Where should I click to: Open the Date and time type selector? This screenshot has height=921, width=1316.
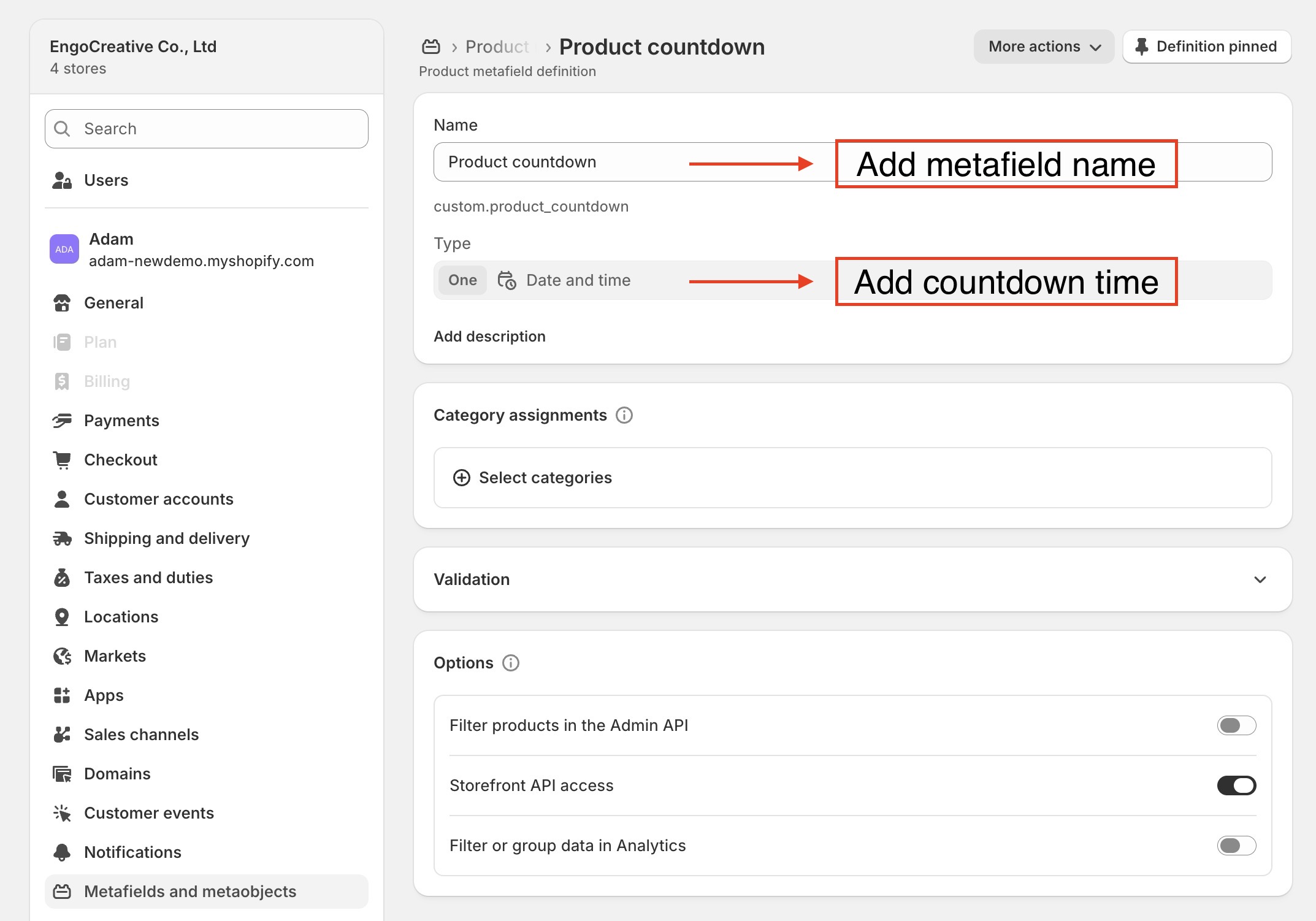point(852,280)
